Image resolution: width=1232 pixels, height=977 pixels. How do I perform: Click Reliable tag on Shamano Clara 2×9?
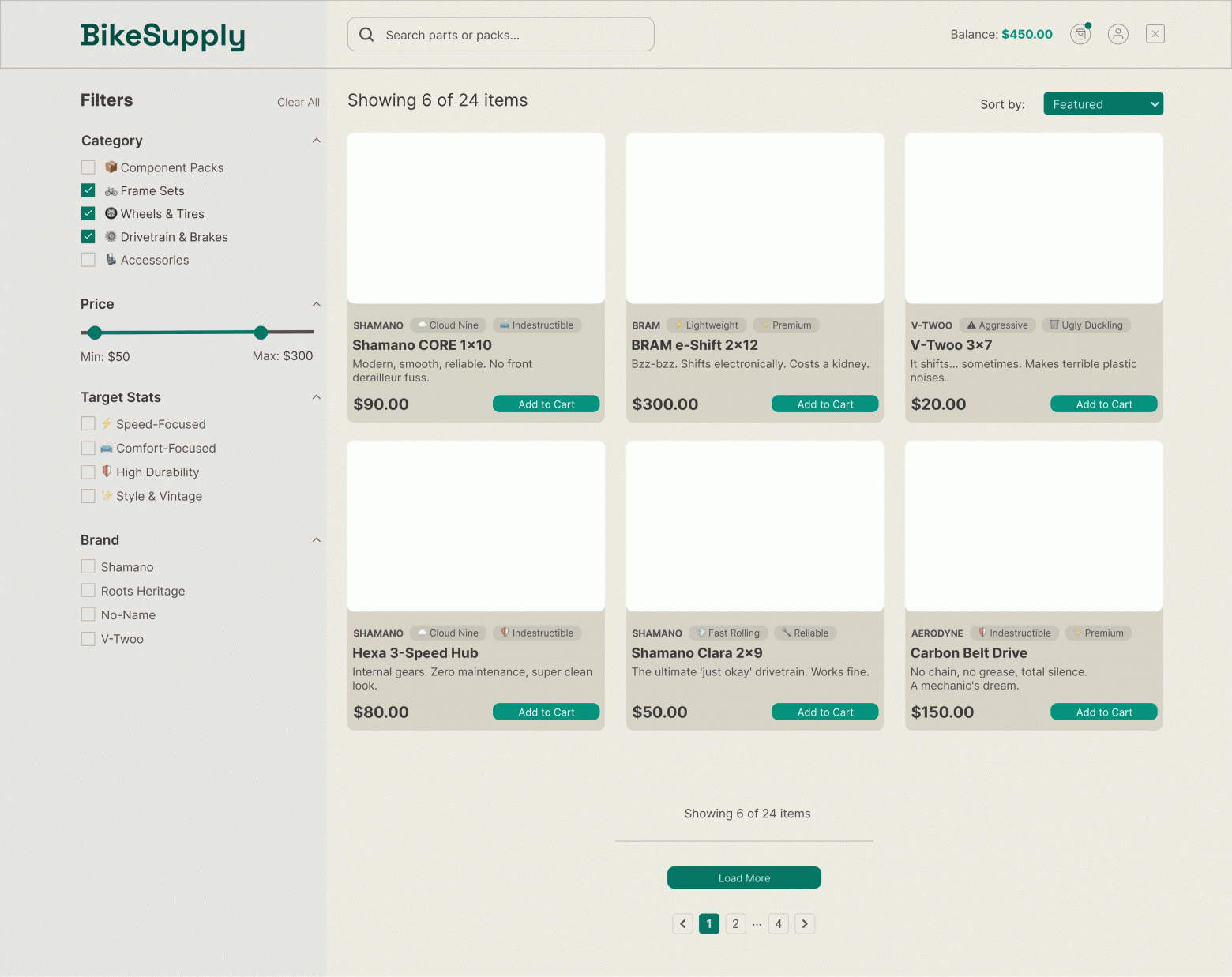coord(806,633)
